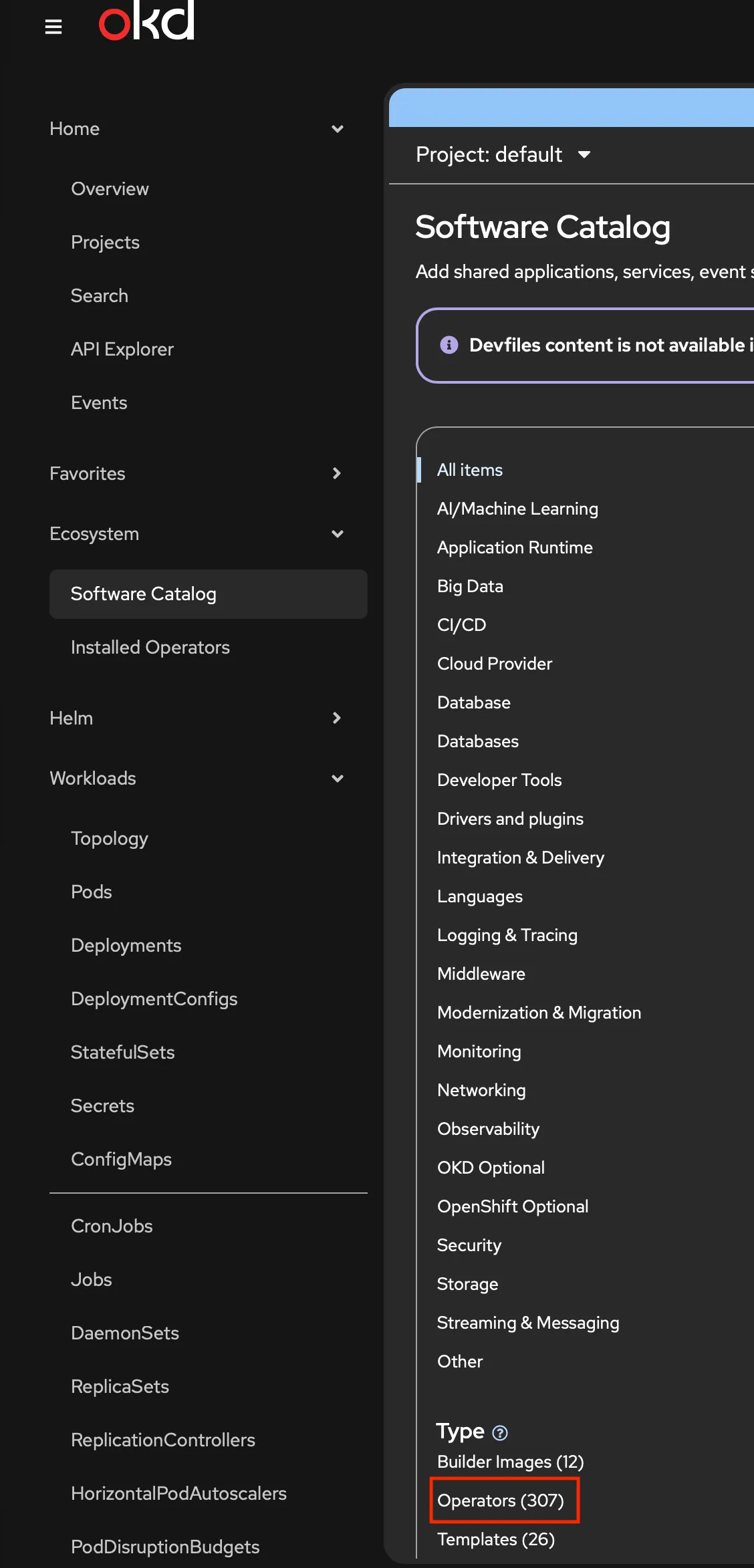The width and height of the screenshot is (754, 1568).
Task: Filter by Application Runtime category
Action: (515, 547)
